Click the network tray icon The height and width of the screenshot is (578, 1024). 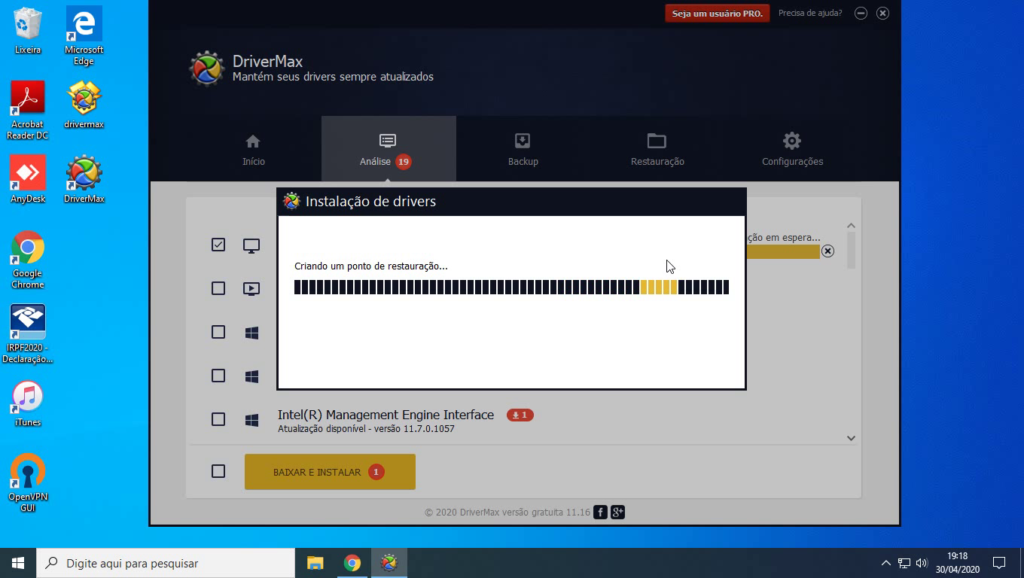[x=904, y=563]
